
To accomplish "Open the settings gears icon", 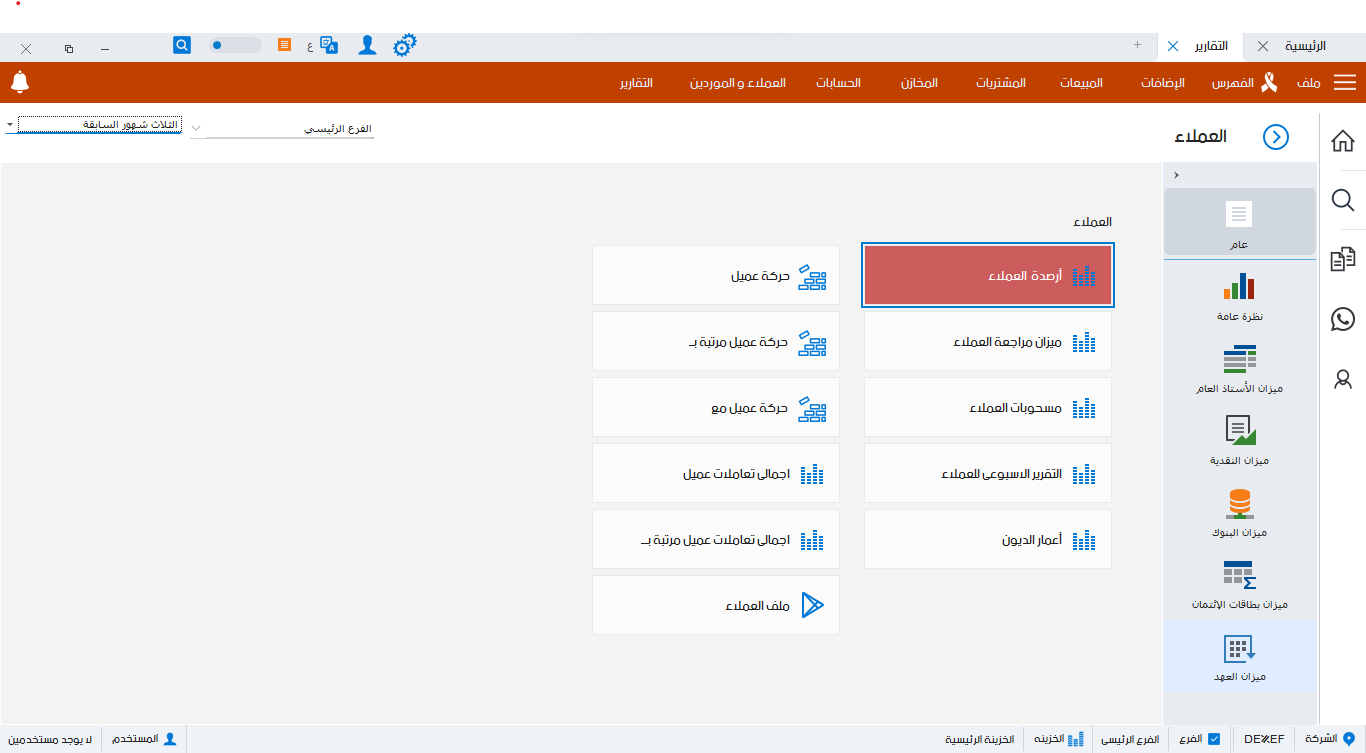I will tap(404, 45).
